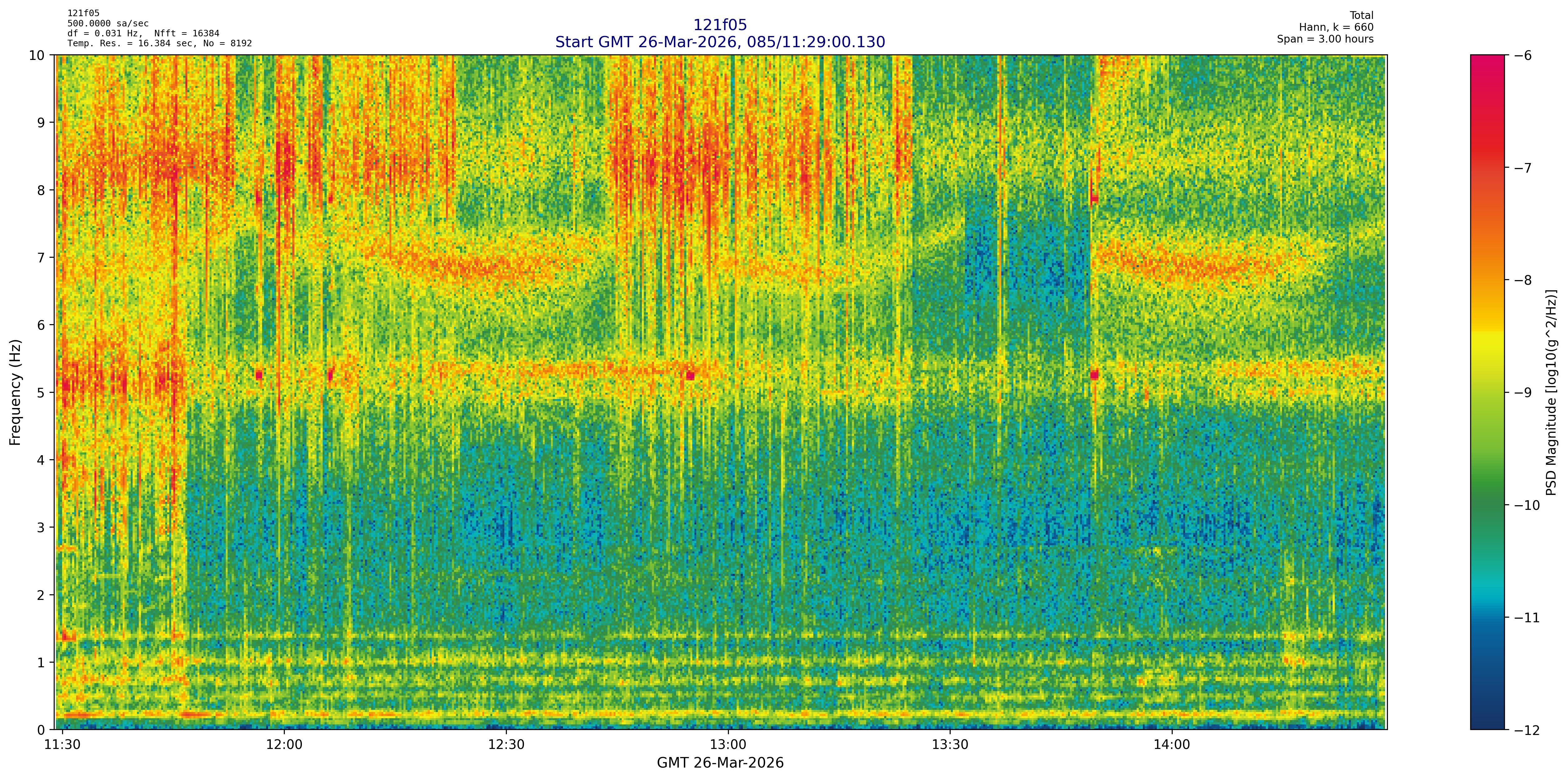Click the red top end of colorbar

click(1487, 61)
